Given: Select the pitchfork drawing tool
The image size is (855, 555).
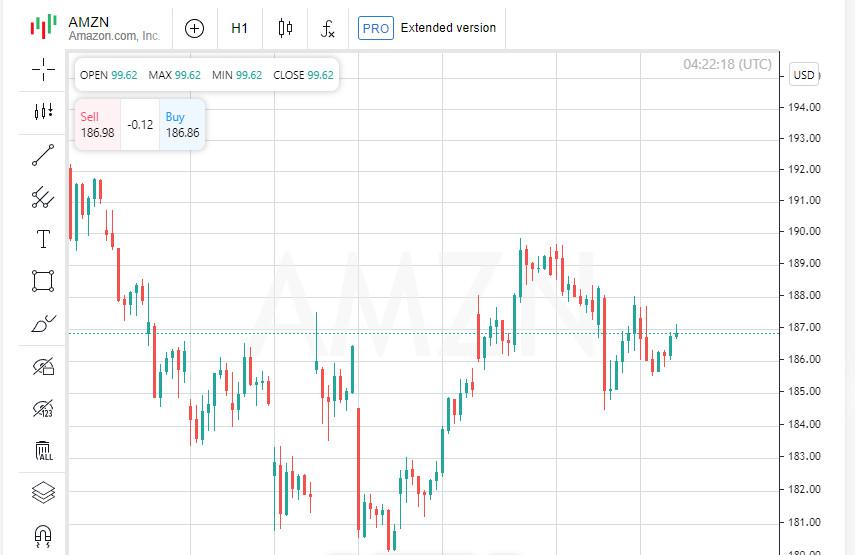Looking at the screenshot, I should (x=43, y=197).
